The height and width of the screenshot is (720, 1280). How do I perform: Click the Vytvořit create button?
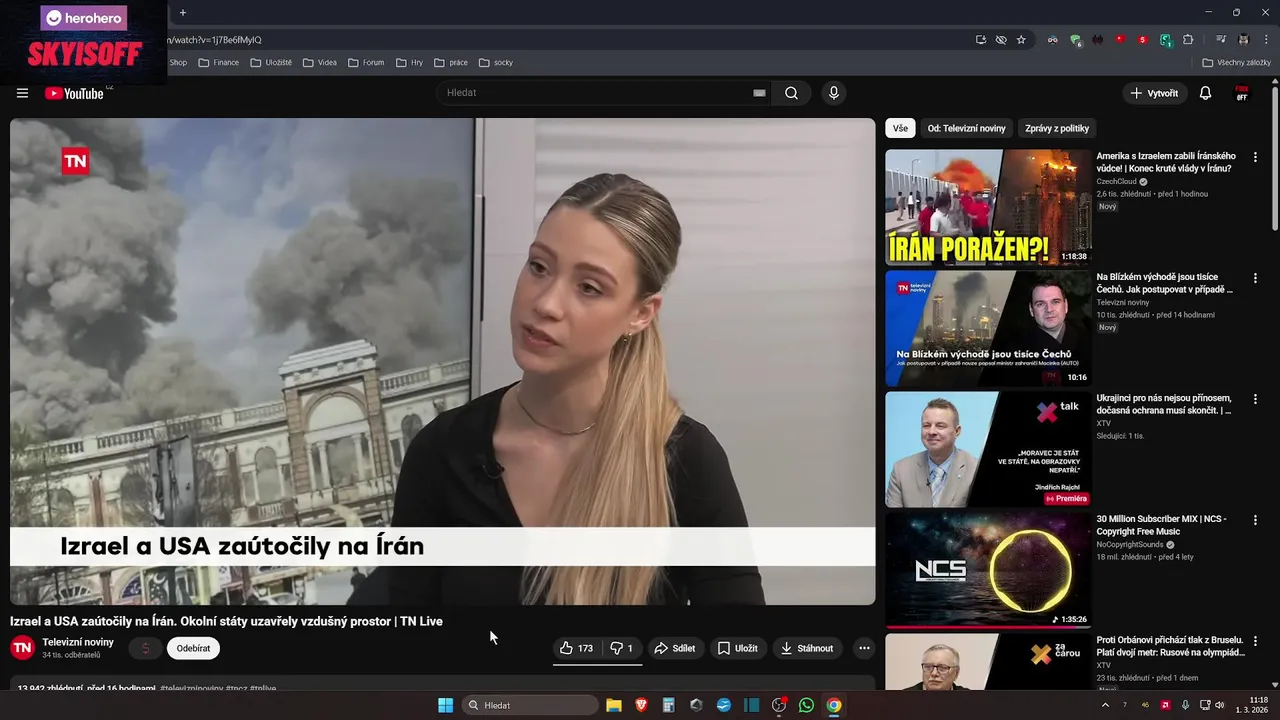pos(1154,93)
